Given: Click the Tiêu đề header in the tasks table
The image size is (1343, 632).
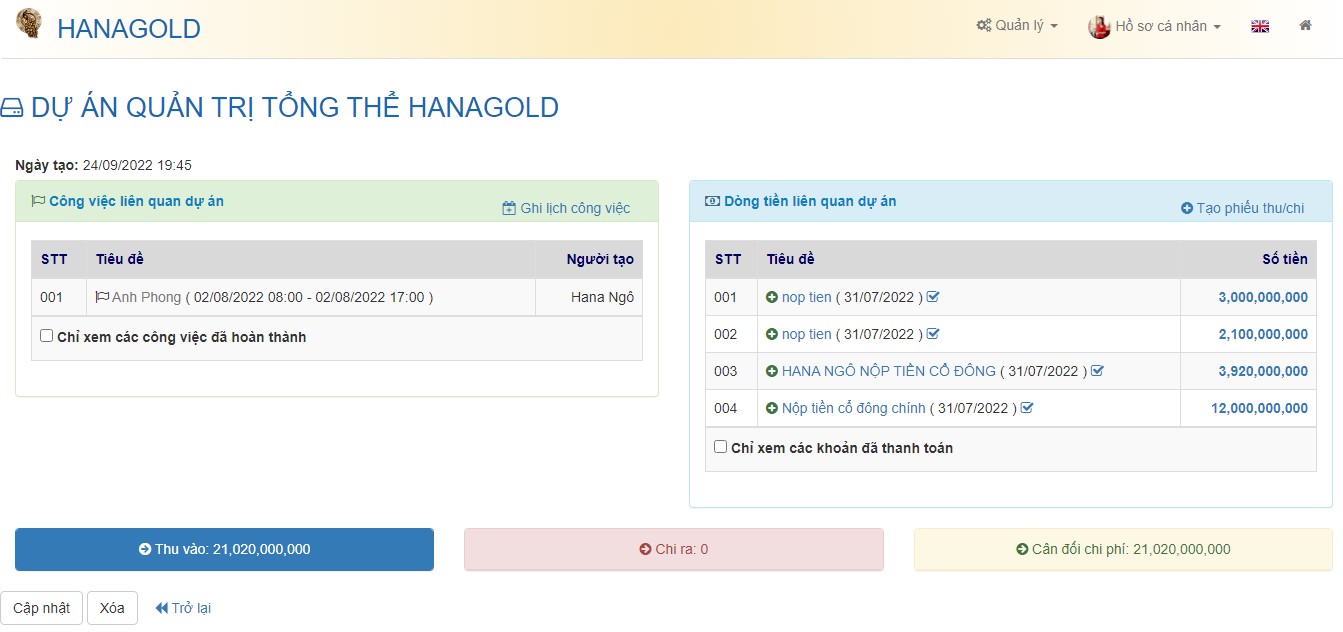Looking at the screenshot, I should coord(310,259).
